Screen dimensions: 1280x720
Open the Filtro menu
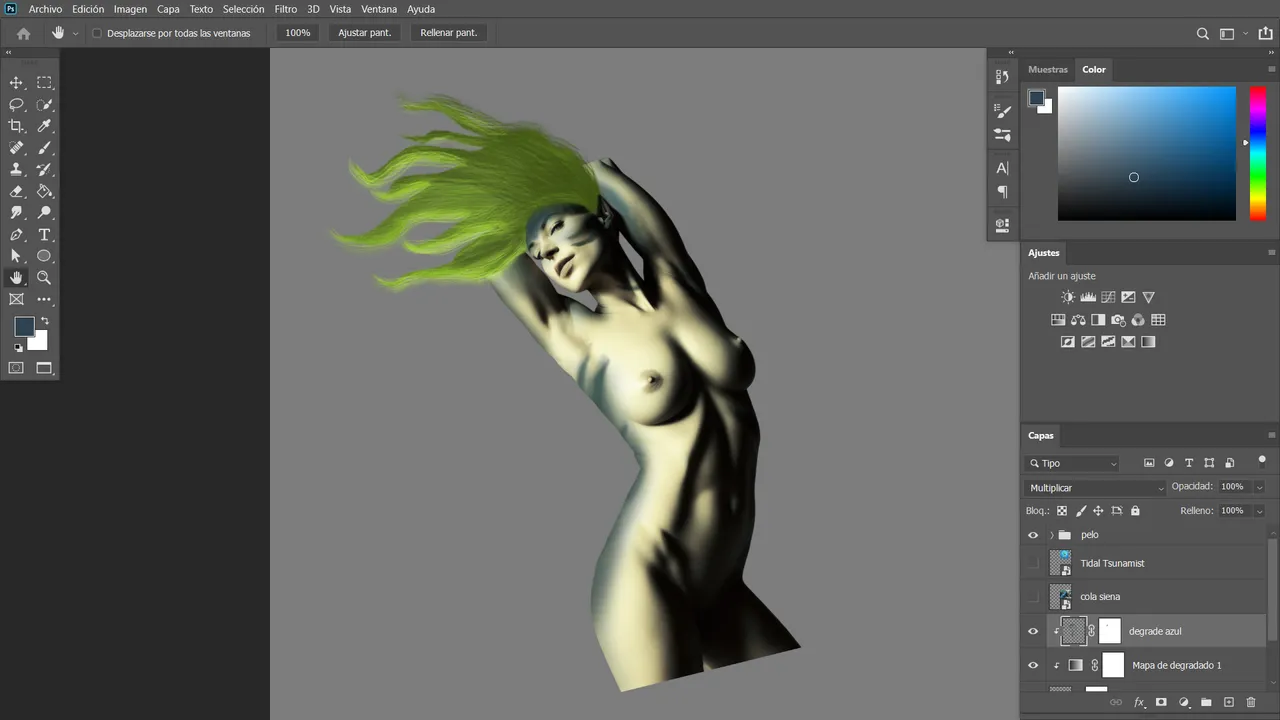tap(286, 9)
